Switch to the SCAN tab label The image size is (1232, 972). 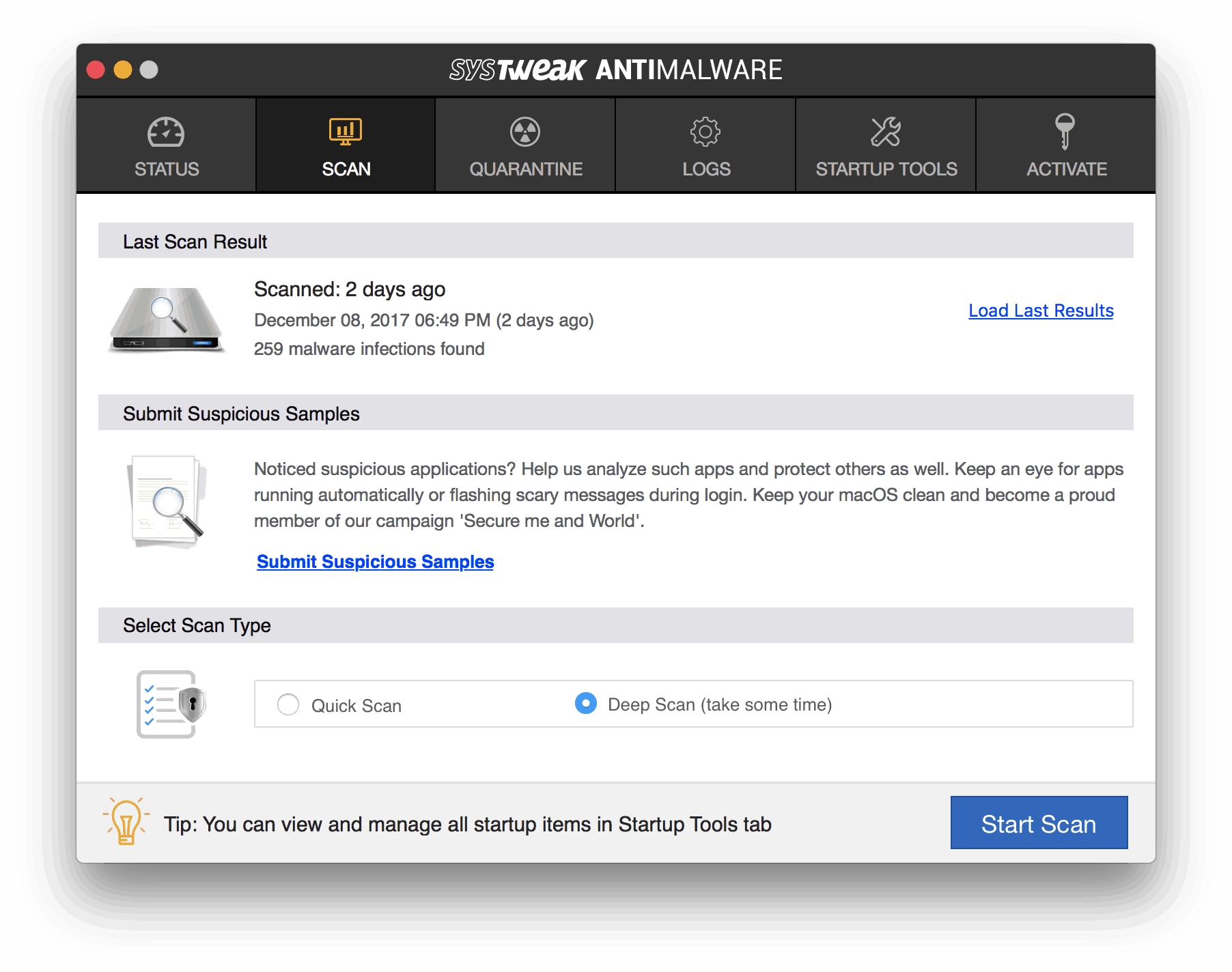pos(346,169)
